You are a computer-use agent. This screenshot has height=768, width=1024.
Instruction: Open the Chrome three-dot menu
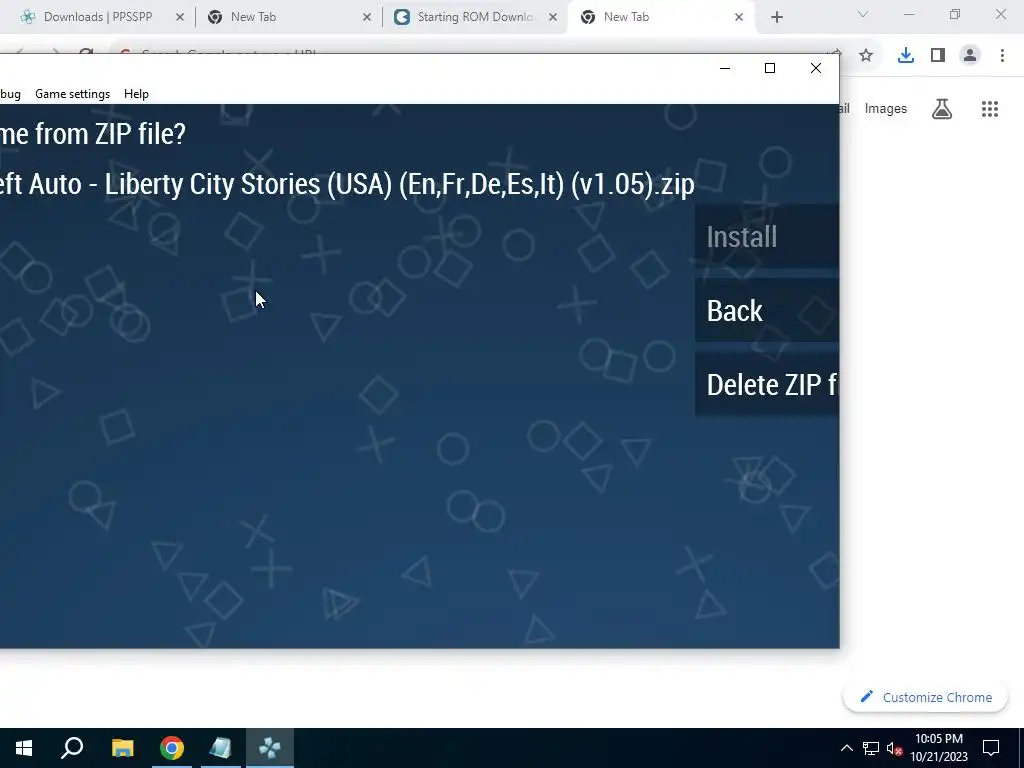[1002, 56]
